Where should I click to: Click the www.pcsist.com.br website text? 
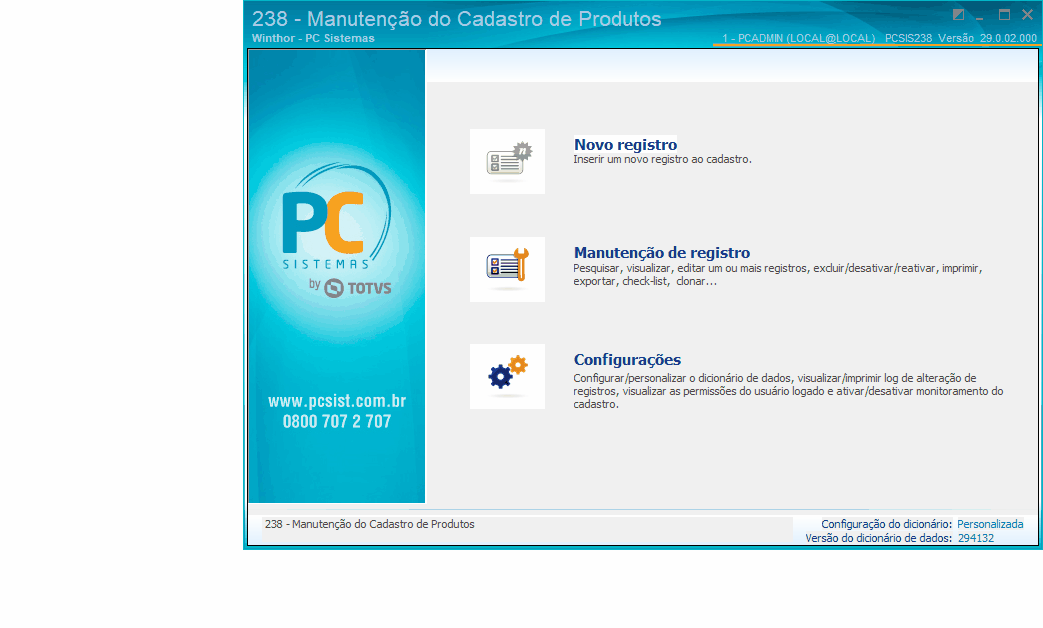[x=337, y=401]
